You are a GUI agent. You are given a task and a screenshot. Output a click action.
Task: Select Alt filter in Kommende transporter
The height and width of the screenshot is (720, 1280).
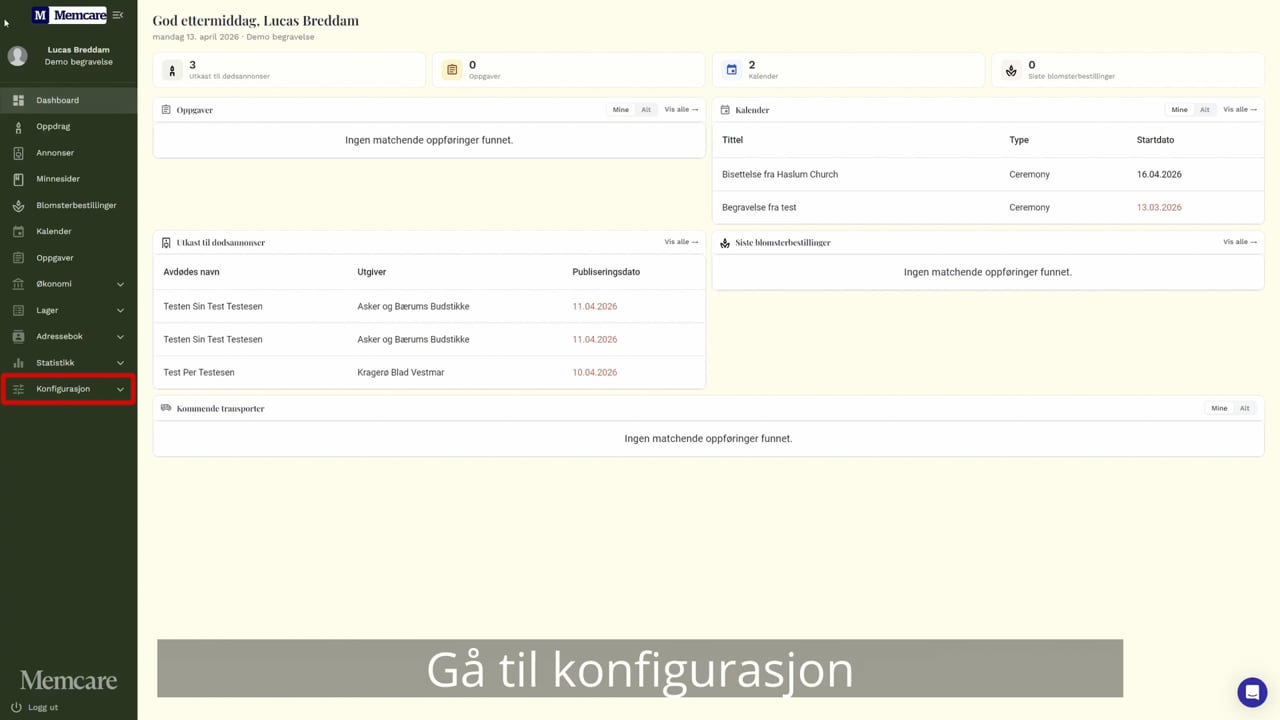pyautogui.click(x=1245, y=408)
